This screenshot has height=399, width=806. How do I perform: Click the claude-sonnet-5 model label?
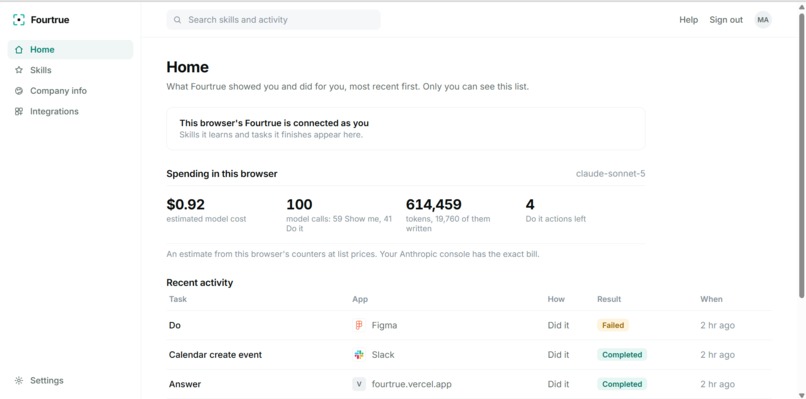[611, 174]
